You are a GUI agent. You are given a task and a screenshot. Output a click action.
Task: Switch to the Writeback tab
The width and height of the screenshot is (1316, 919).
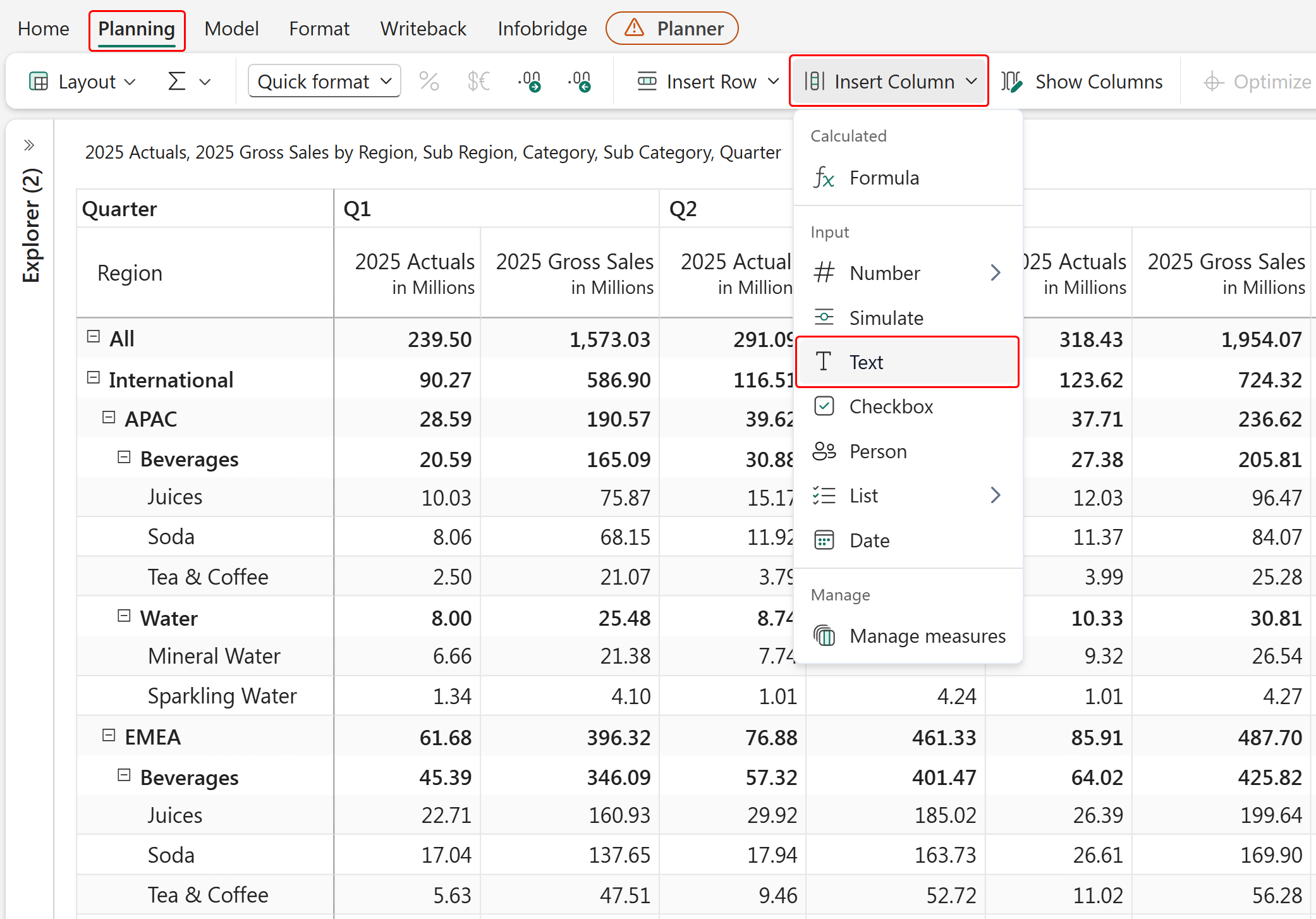[x=423, y=28]
